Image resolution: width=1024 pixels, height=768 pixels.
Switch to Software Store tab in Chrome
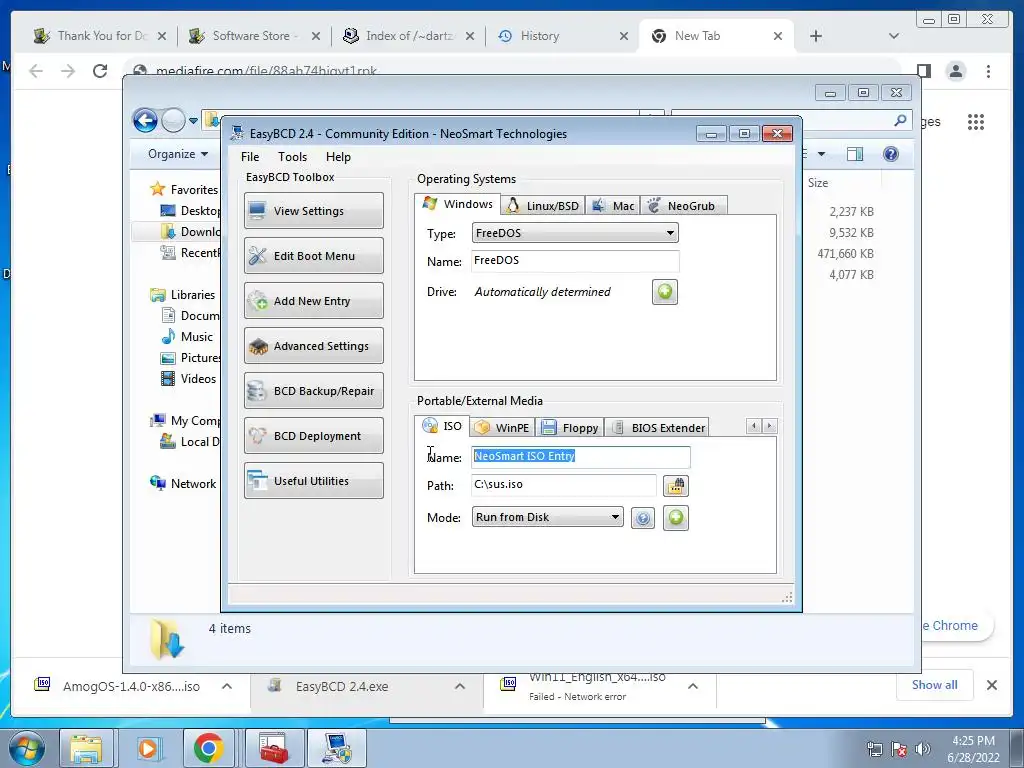[255, 36]
